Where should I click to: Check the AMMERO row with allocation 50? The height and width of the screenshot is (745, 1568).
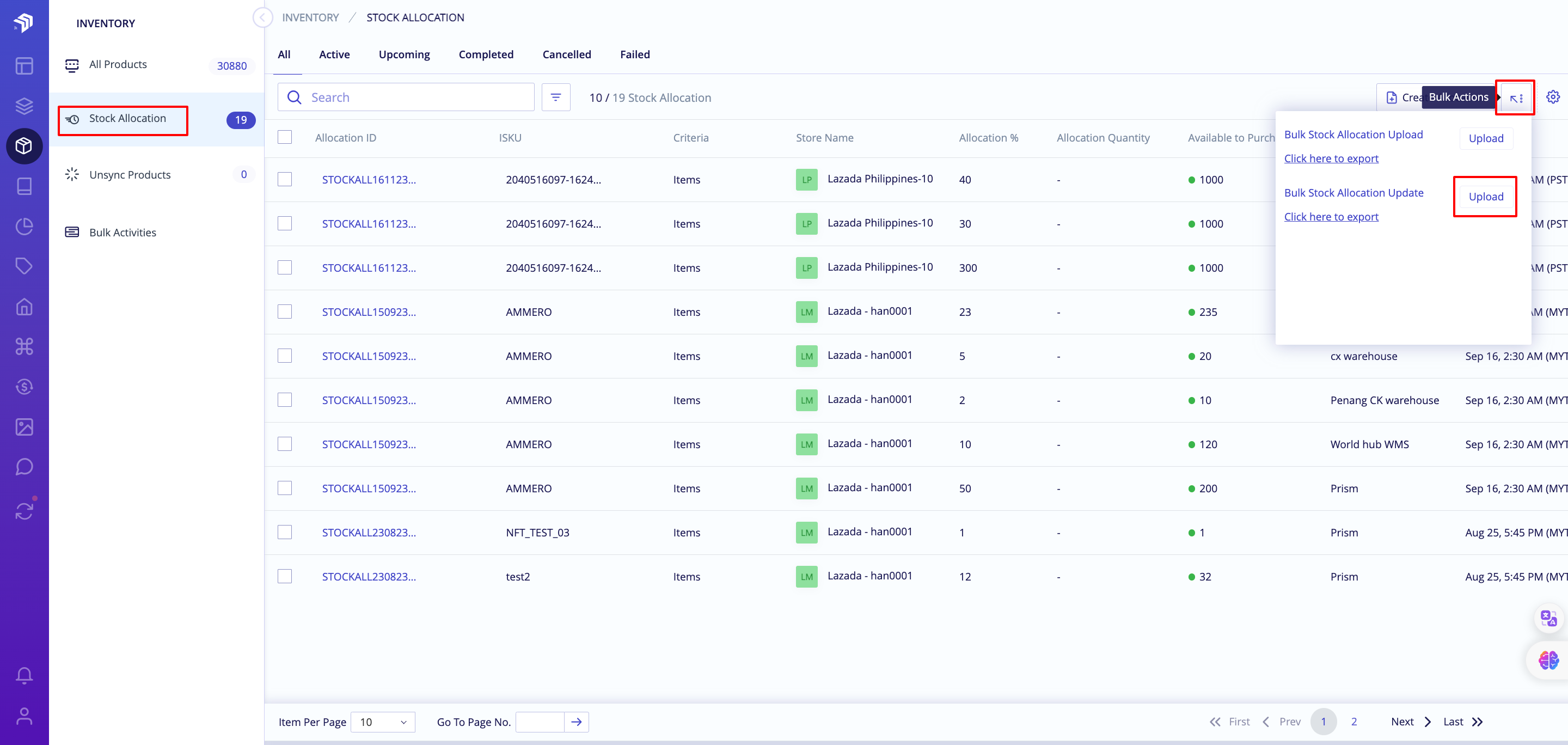(x=285, y=488)
